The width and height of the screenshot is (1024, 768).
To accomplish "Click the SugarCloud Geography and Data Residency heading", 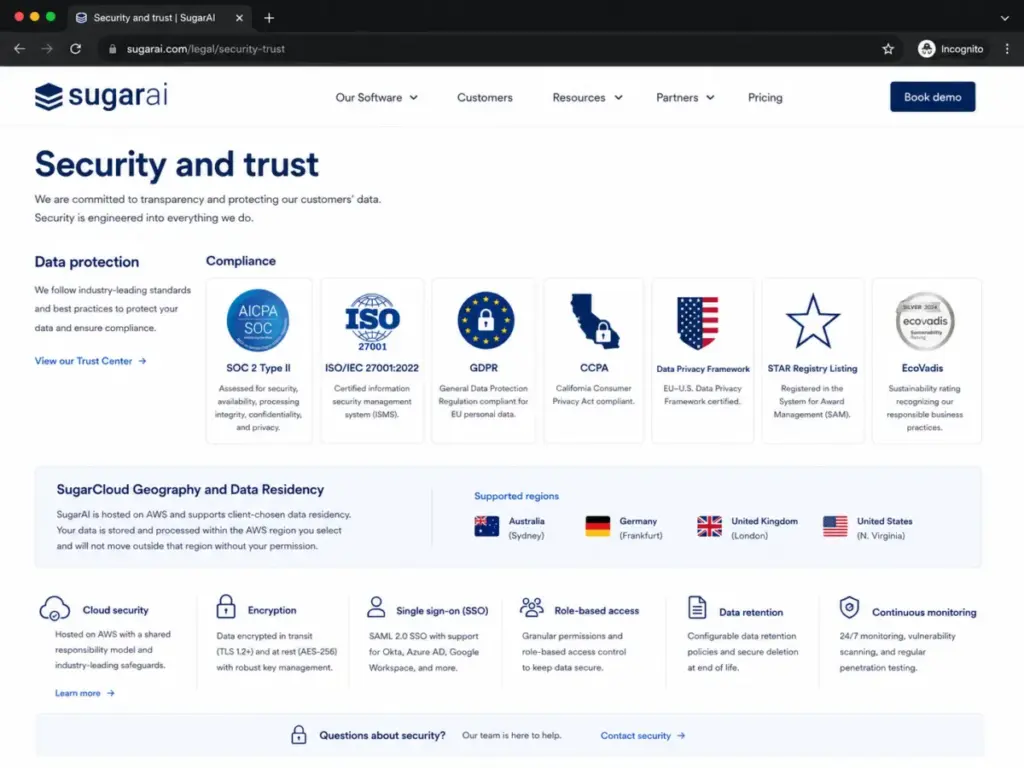I will point(190,489).
